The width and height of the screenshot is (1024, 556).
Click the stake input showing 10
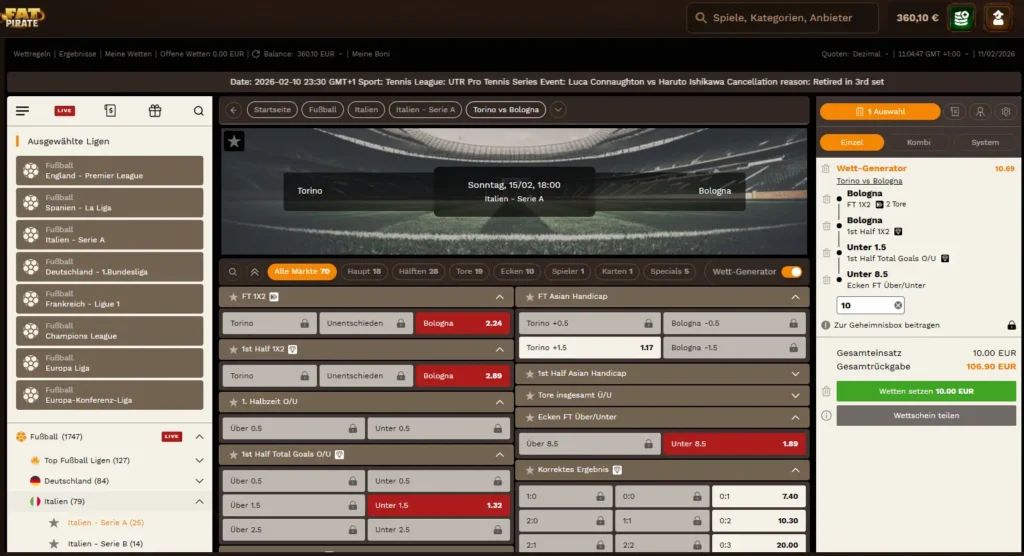865,305
